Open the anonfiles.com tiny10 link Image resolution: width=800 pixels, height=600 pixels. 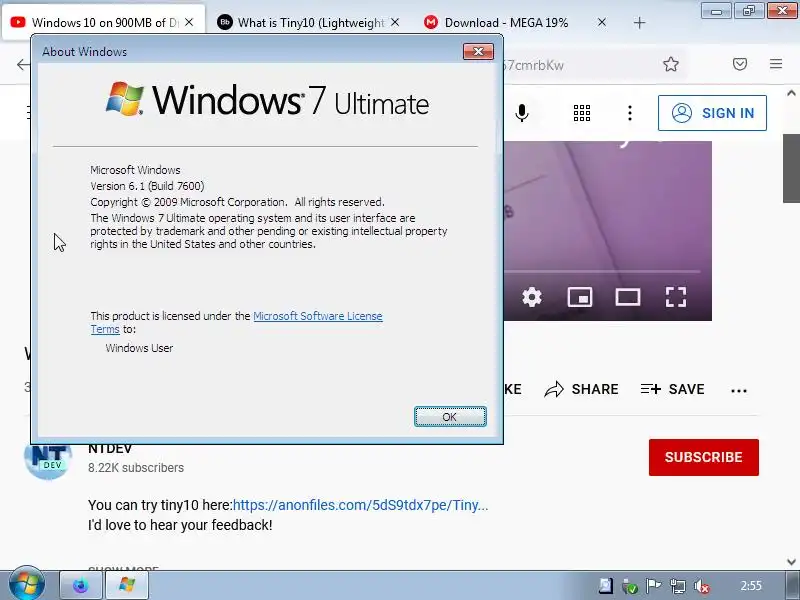(360, 505)
